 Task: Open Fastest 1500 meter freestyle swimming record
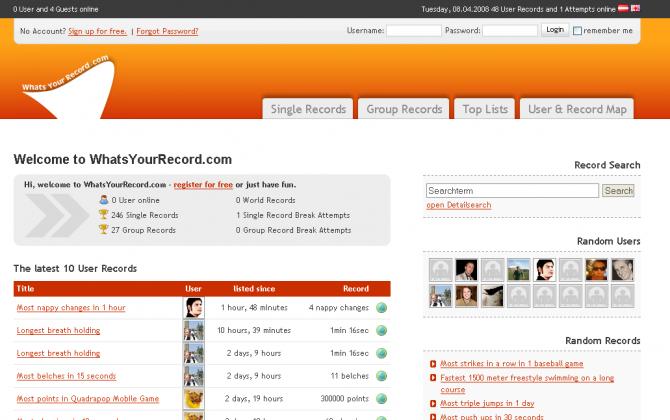click(x=527, y=384)
